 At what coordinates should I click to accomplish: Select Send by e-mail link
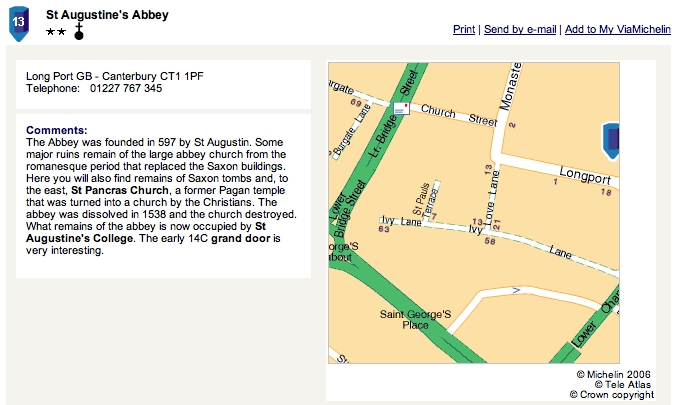tap(520, 29)
